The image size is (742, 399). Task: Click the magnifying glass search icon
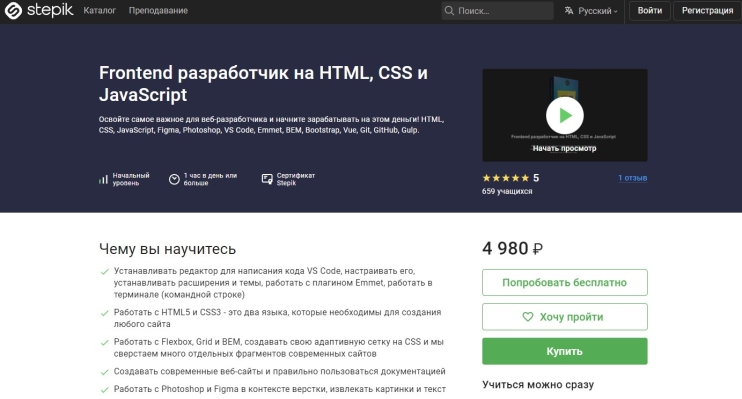449,10
